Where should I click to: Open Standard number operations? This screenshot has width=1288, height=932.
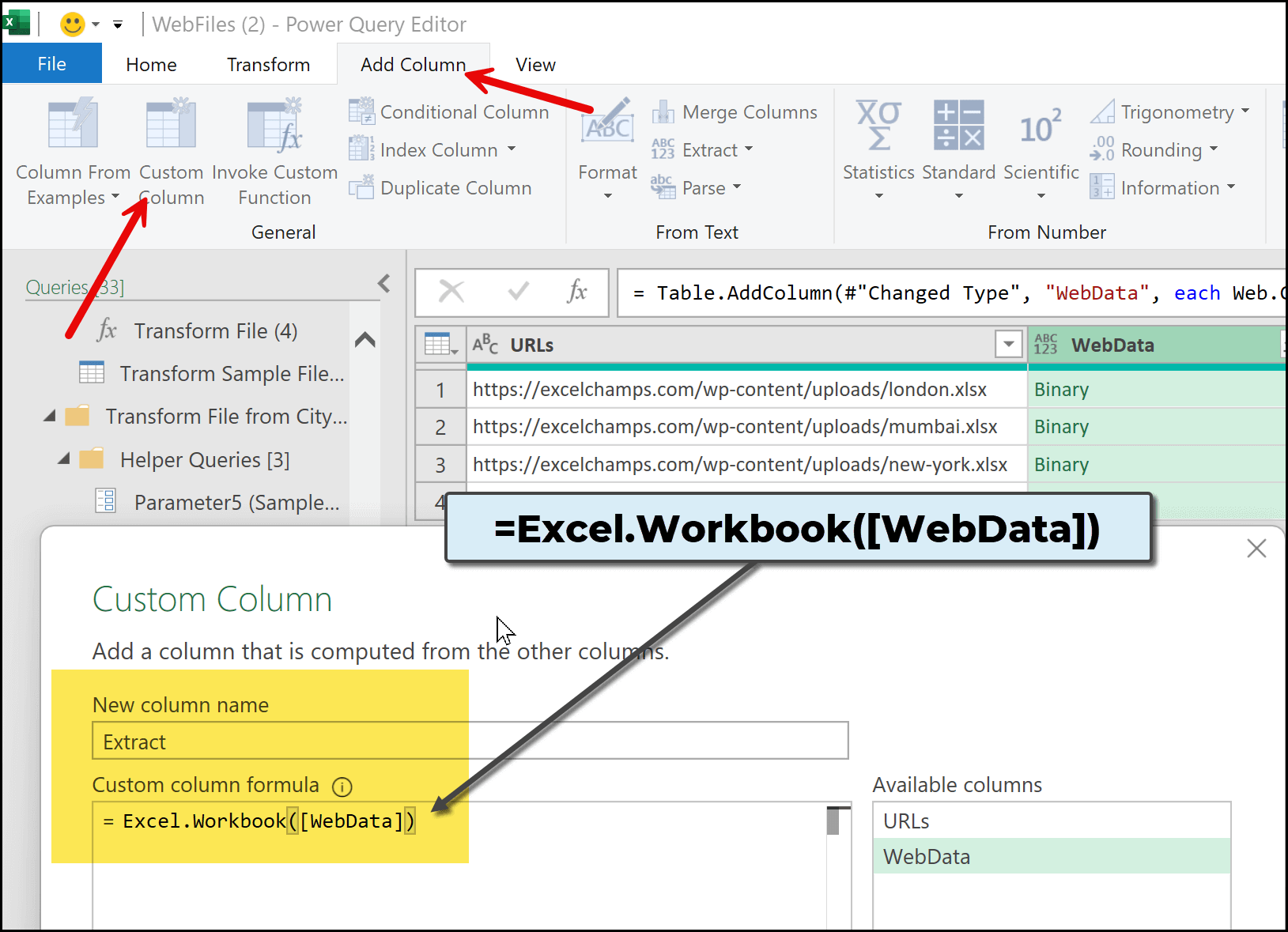[x=958, y=126]
